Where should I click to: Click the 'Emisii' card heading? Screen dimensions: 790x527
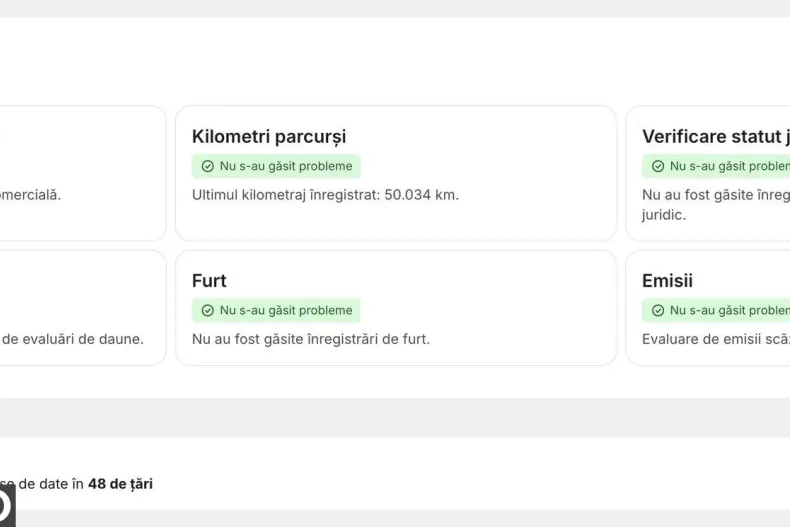667,281
